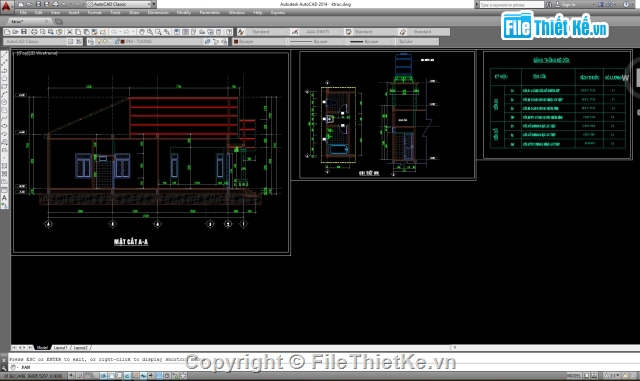The width and height of the screenshot is (640, 381).
Task: Click the Open folder icon in Standard toolbar
Action: pos(15,32)
